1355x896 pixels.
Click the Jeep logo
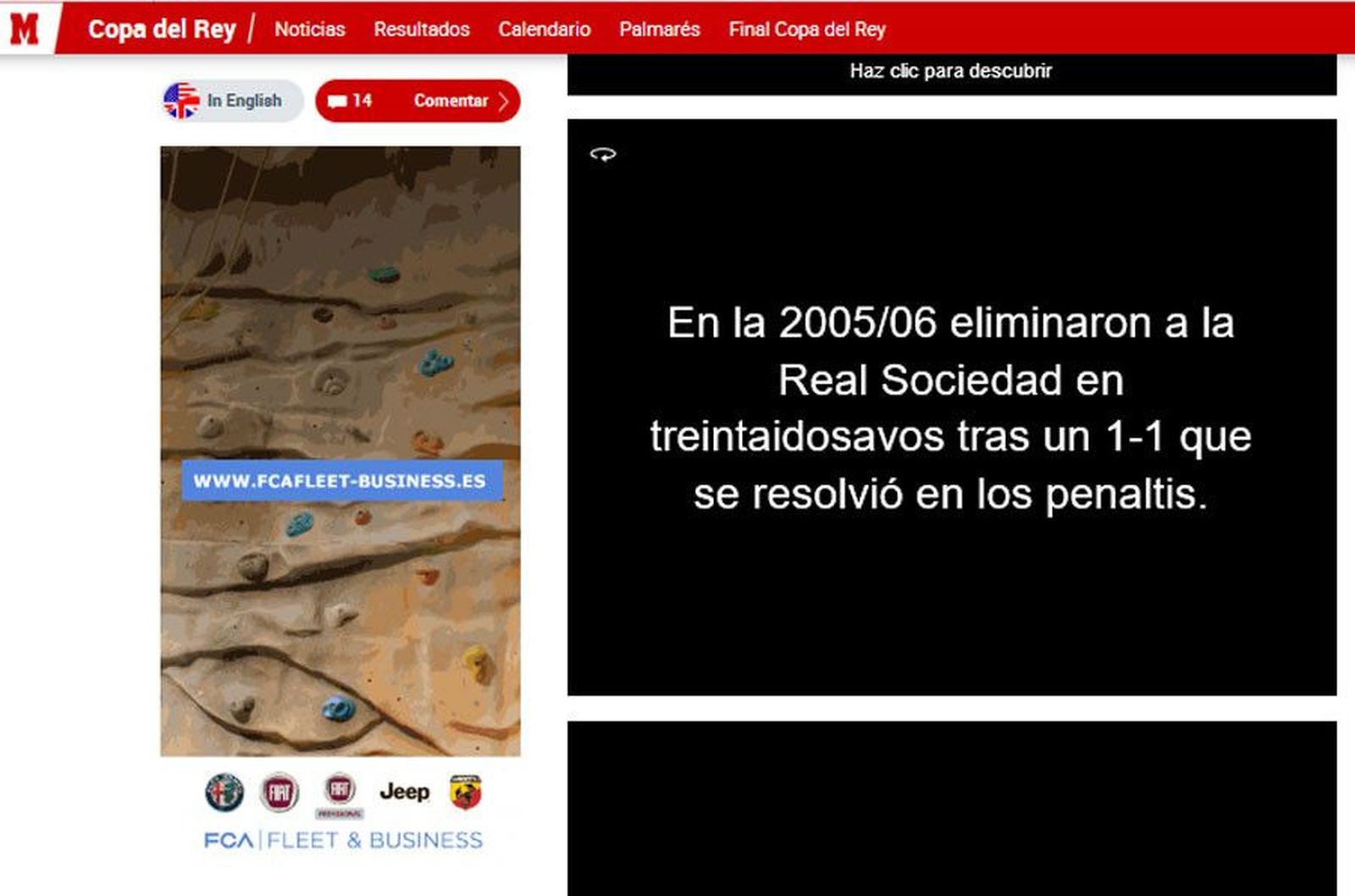406,794
